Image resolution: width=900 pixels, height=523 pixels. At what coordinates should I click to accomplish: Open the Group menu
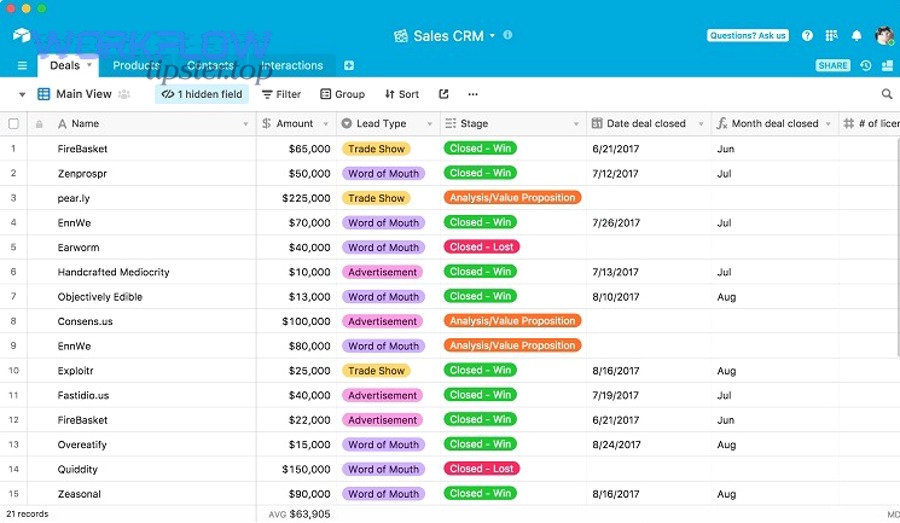[x=342, y=94]
